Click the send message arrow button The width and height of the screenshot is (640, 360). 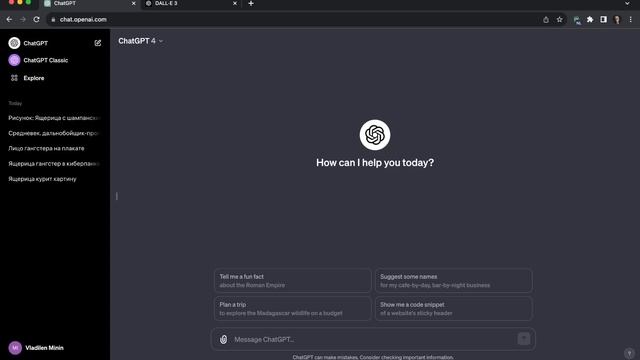pos(524,339)
